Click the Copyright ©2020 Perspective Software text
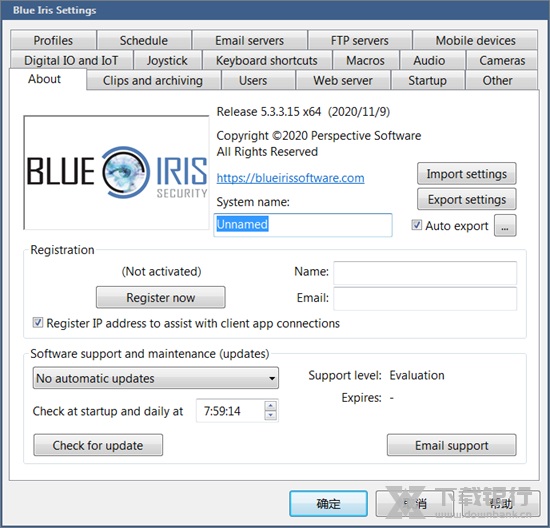The height and width of the screenshot is (528, 550). coord(318,136)
